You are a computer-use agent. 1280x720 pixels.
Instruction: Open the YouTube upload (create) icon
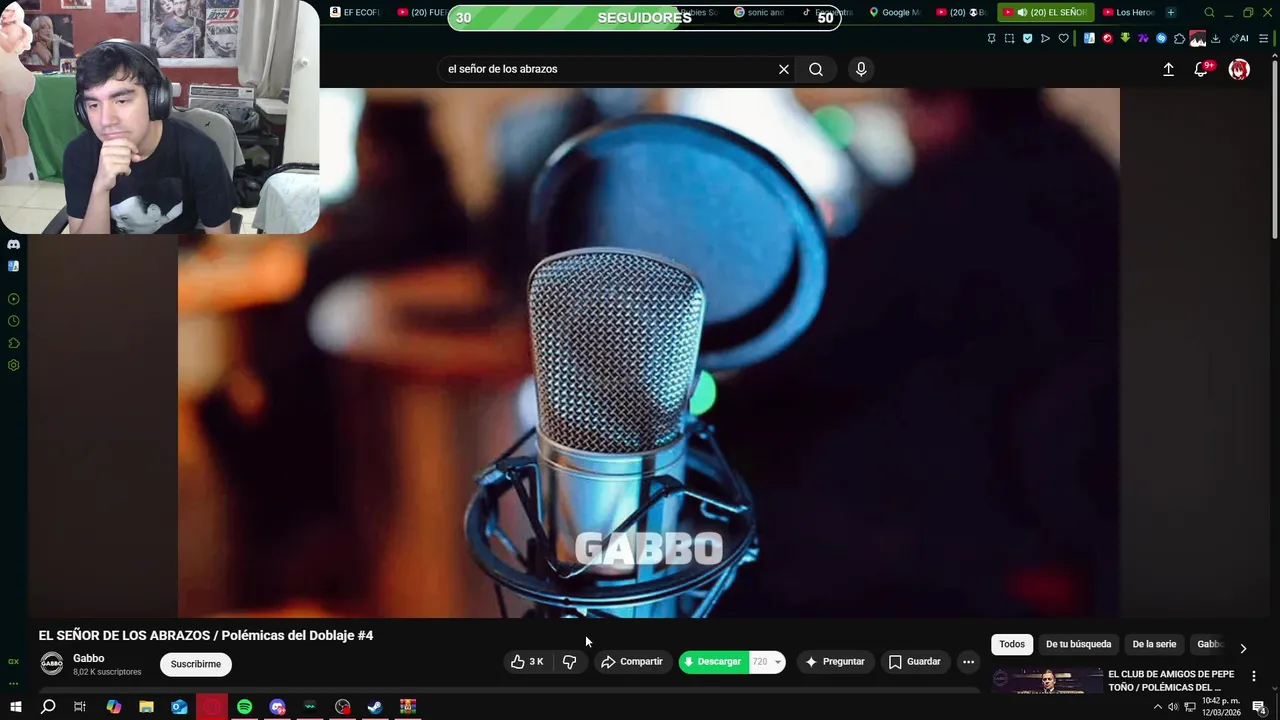point(1168,69)
